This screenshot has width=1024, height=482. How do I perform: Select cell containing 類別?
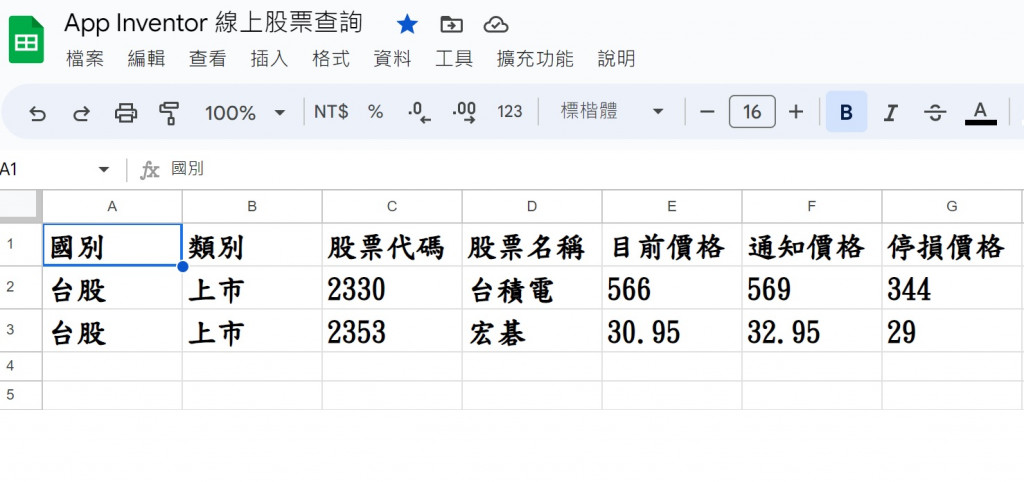pos(252,245)
